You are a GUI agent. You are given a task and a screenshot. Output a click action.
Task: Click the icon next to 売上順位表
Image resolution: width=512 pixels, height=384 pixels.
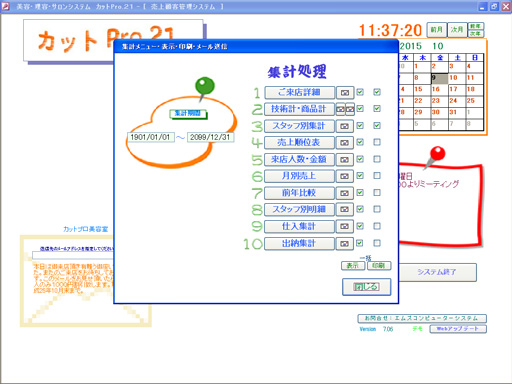pos(345,143)
